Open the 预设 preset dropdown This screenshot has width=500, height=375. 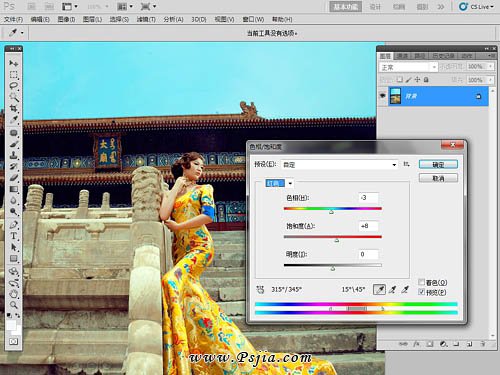pyautogui.click(x=339, y=164)
